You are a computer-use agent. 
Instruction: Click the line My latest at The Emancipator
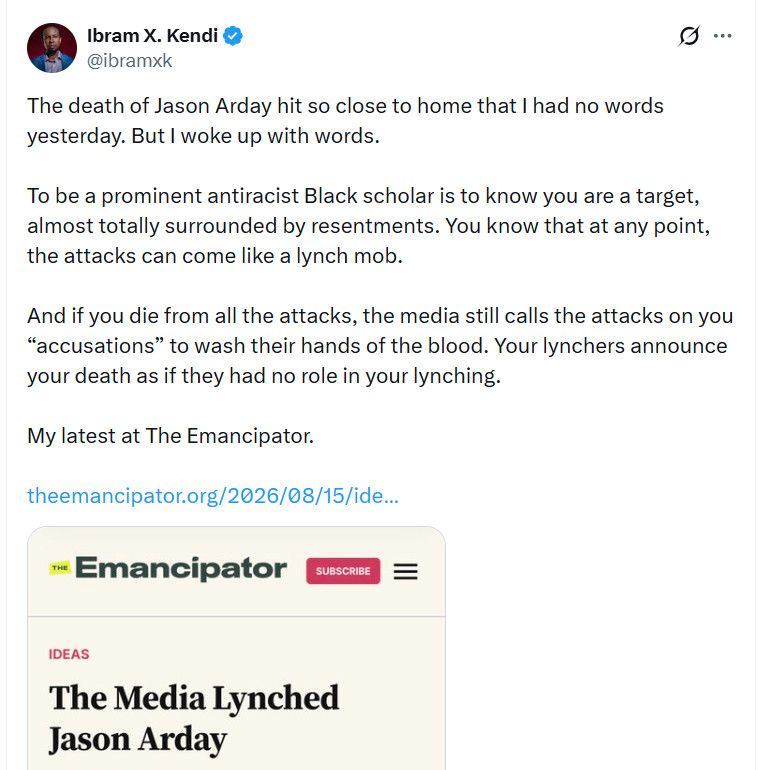click(x=171, y=436)
